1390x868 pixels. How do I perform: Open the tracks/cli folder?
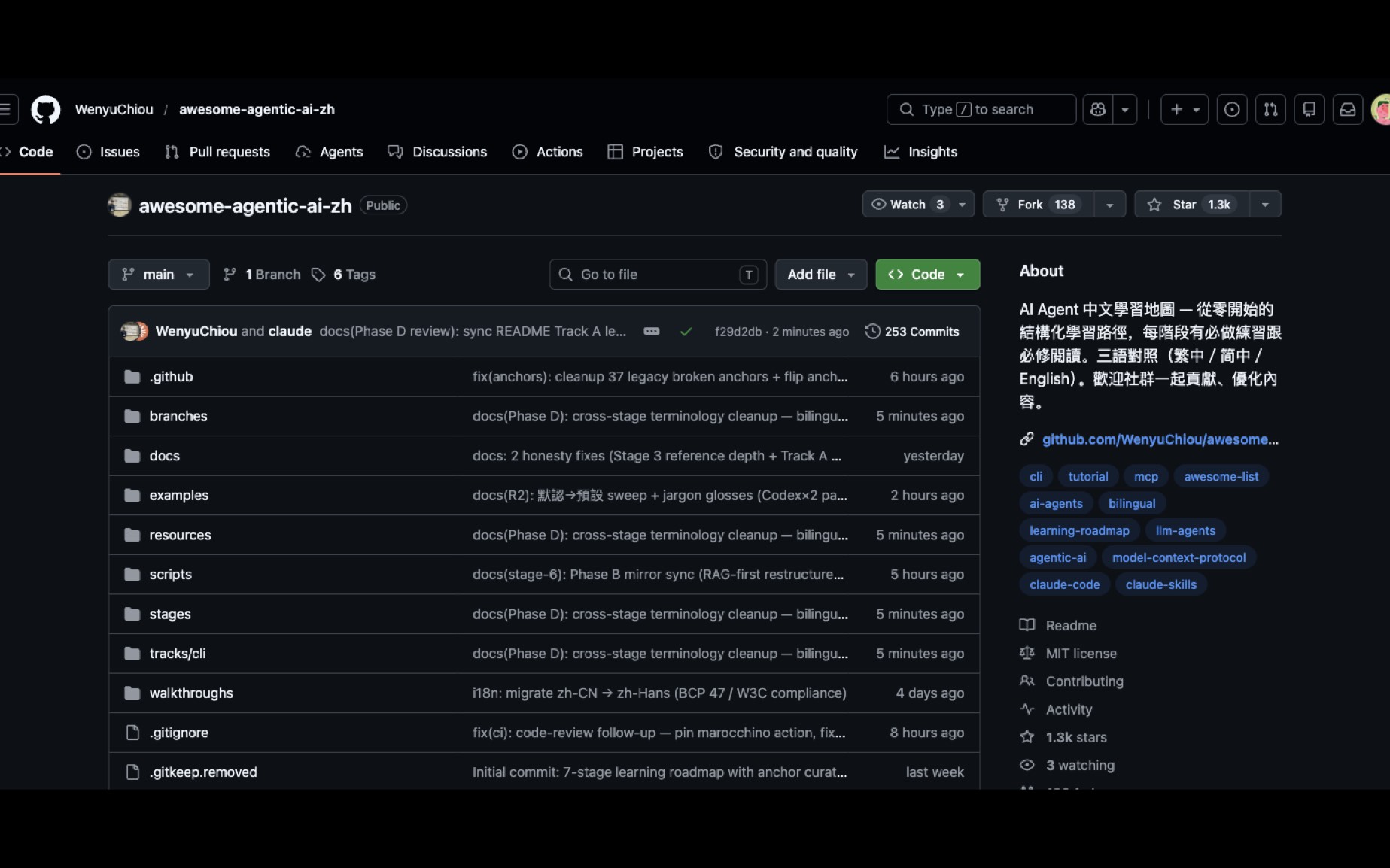click(178, 654)
